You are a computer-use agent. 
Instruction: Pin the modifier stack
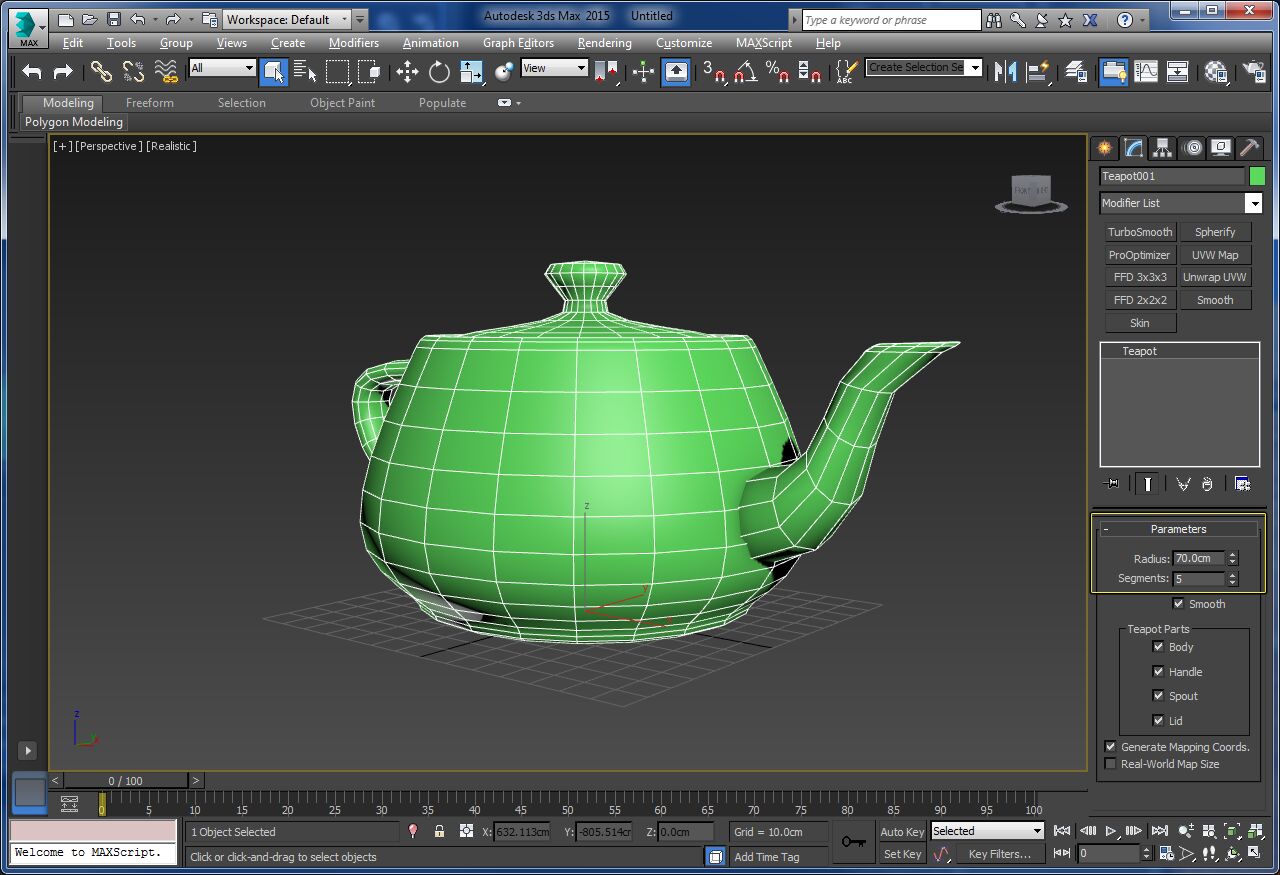(x=1111, y=483)
